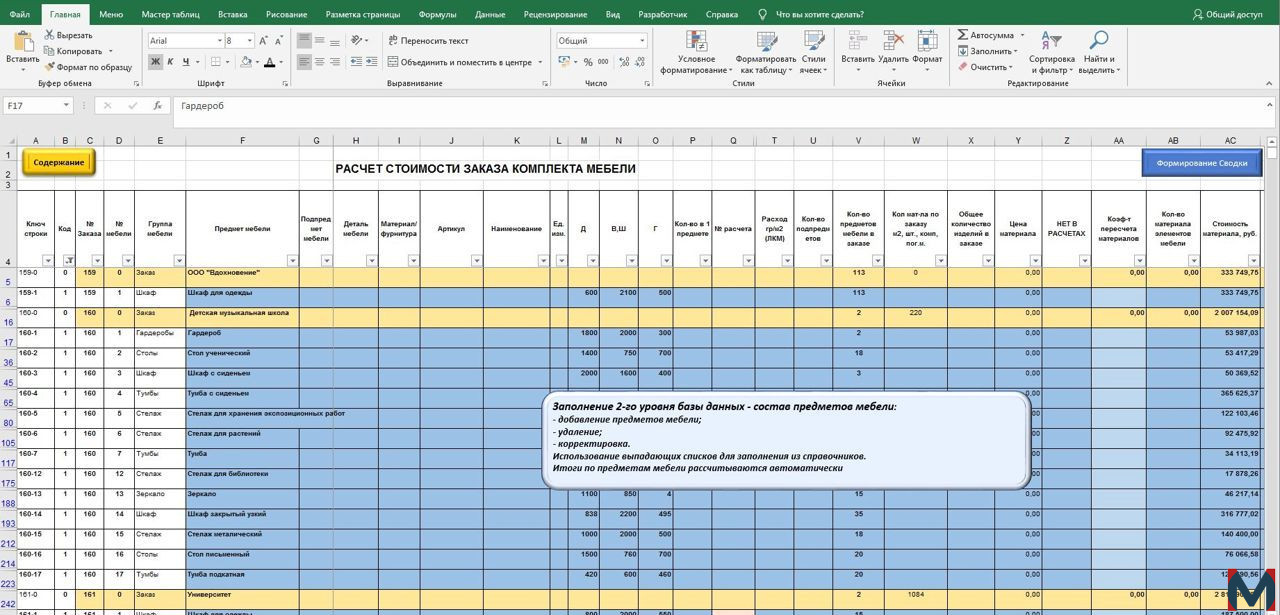Increase the cell indent
This screenshot has width=1280, height=615.
click(371, 62)
